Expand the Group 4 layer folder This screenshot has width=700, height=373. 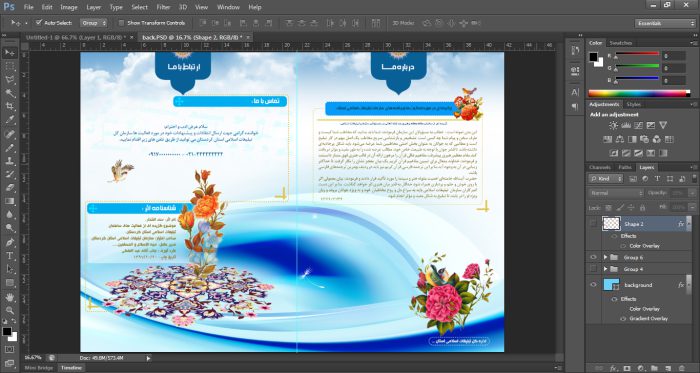point(605,269)
